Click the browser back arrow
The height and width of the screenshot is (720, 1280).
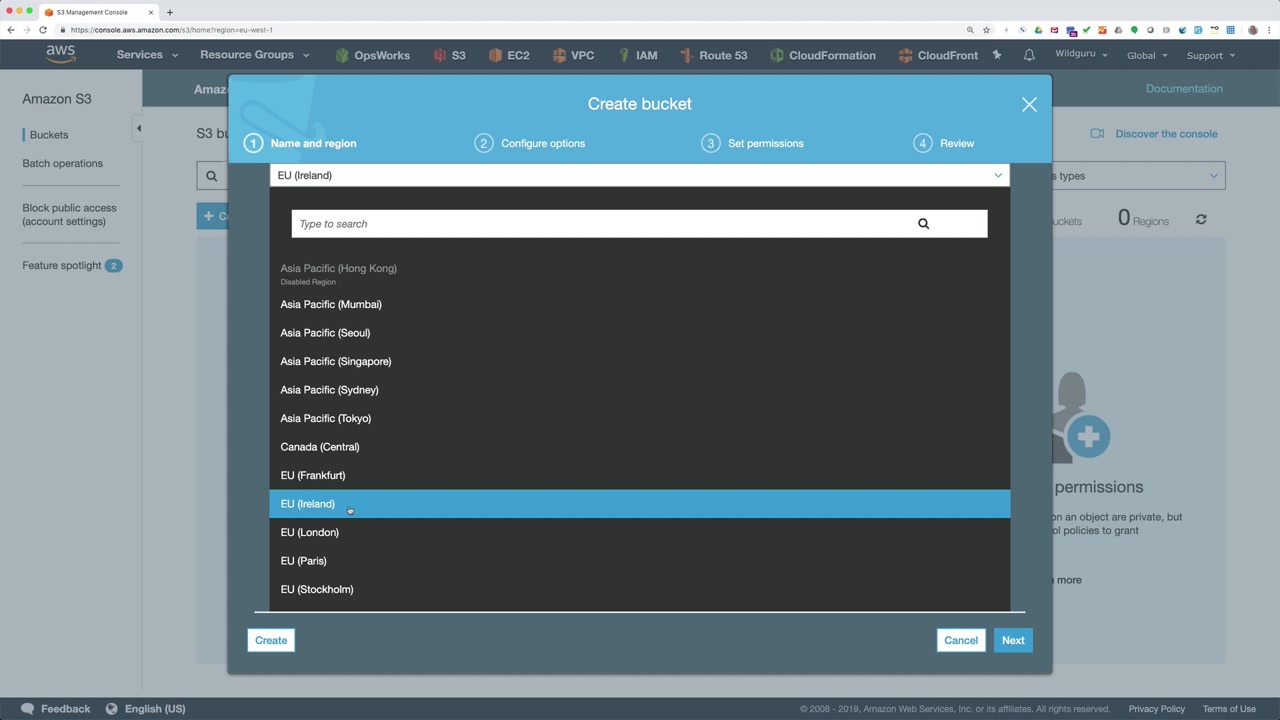click(11, 30)
